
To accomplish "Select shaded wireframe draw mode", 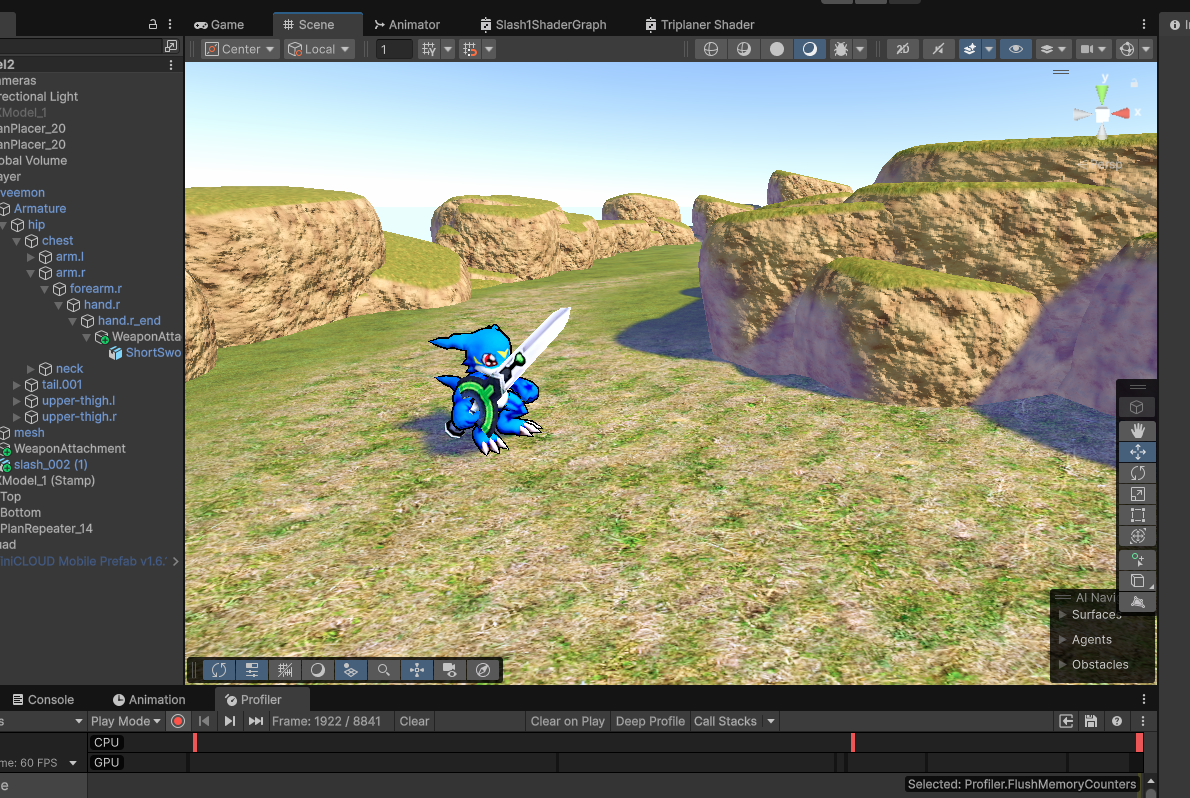I will click(744, 49).
